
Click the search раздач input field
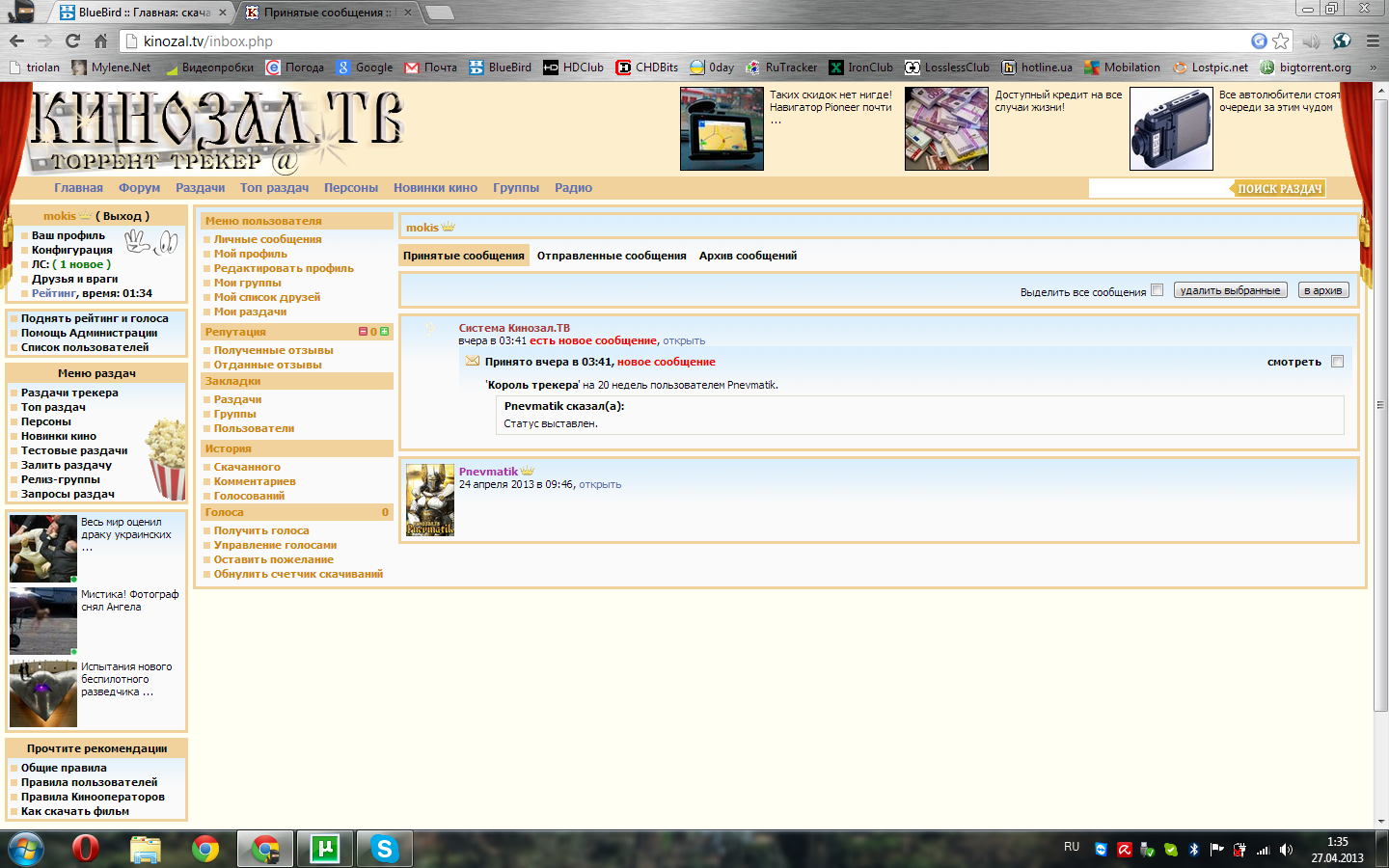1158,188
